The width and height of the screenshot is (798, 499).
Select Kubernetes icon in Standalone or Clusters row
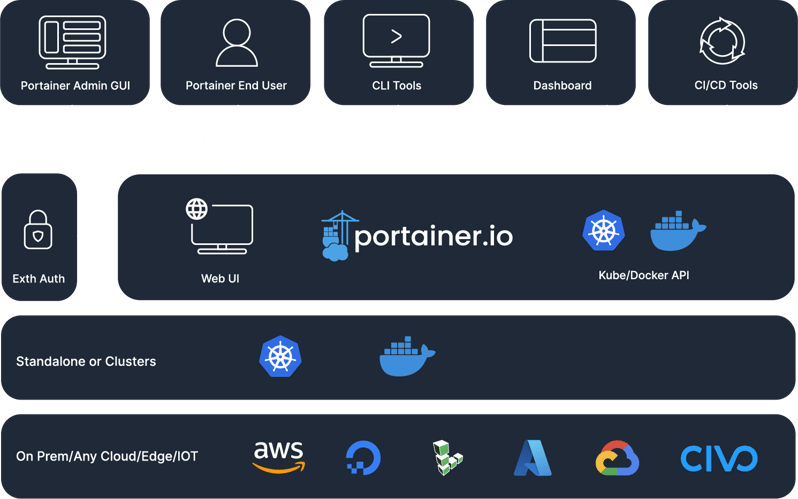click(280, 356)
